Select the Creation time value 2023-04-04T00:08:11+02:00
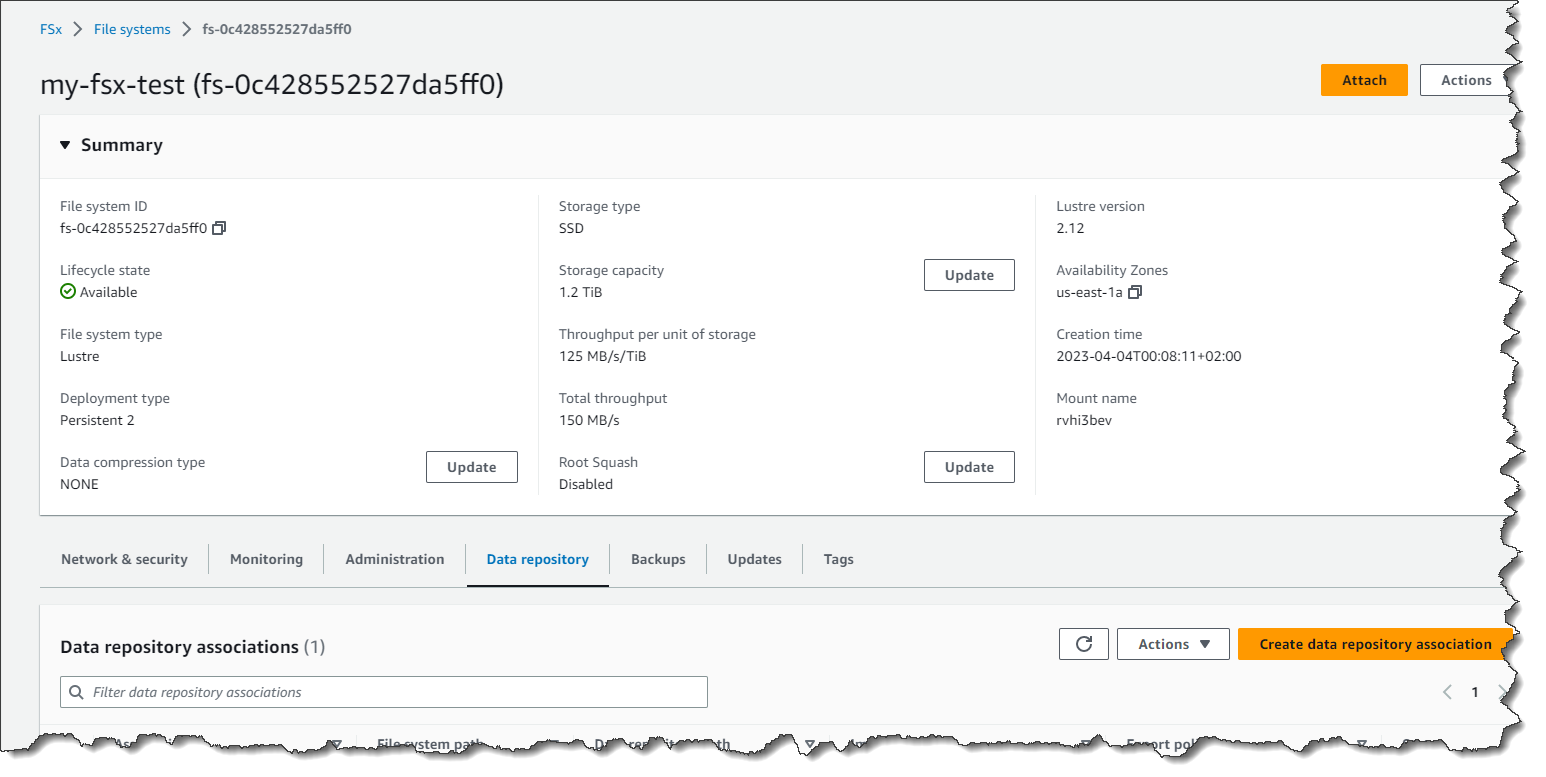This screenshot has height=777, width=1546. pyautogui.click(x=1149, y=356)
